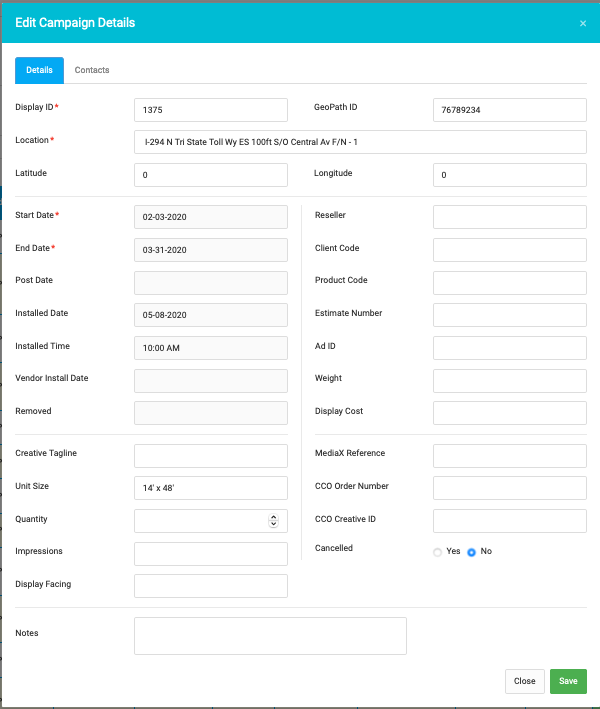This screenshot has height=709, width=600.
Task: Edit the Unit Size field
Action: [x=211, y=488]
